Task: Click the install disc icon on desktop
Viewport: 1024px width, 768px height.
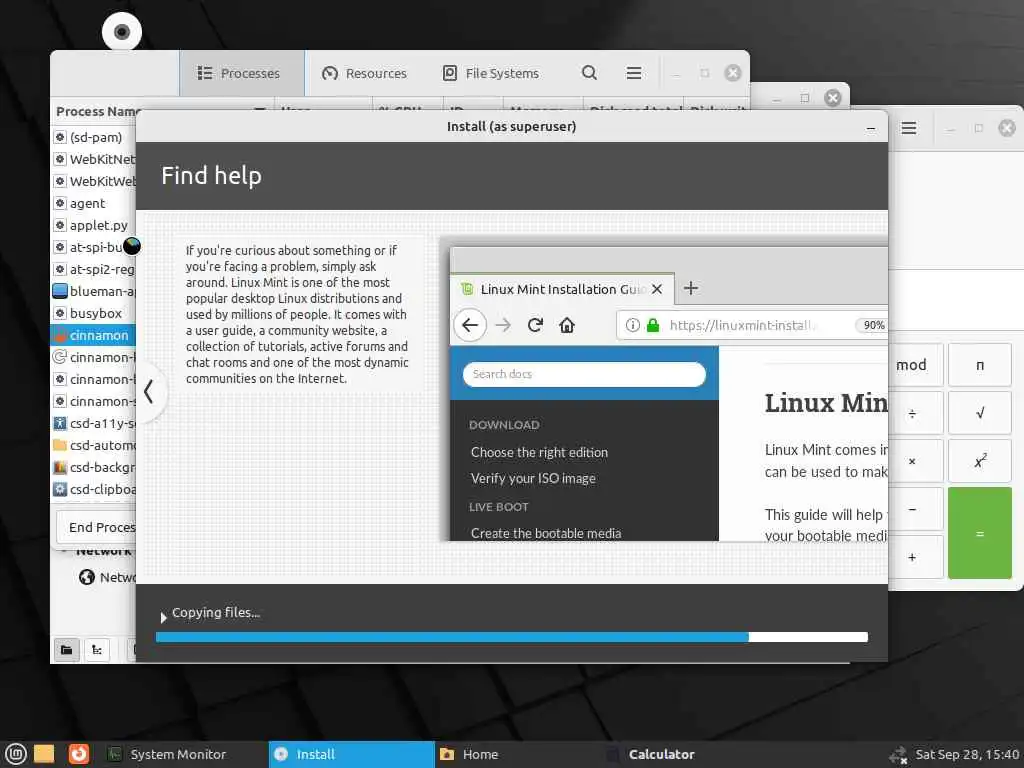Action: tap(122, 32)
